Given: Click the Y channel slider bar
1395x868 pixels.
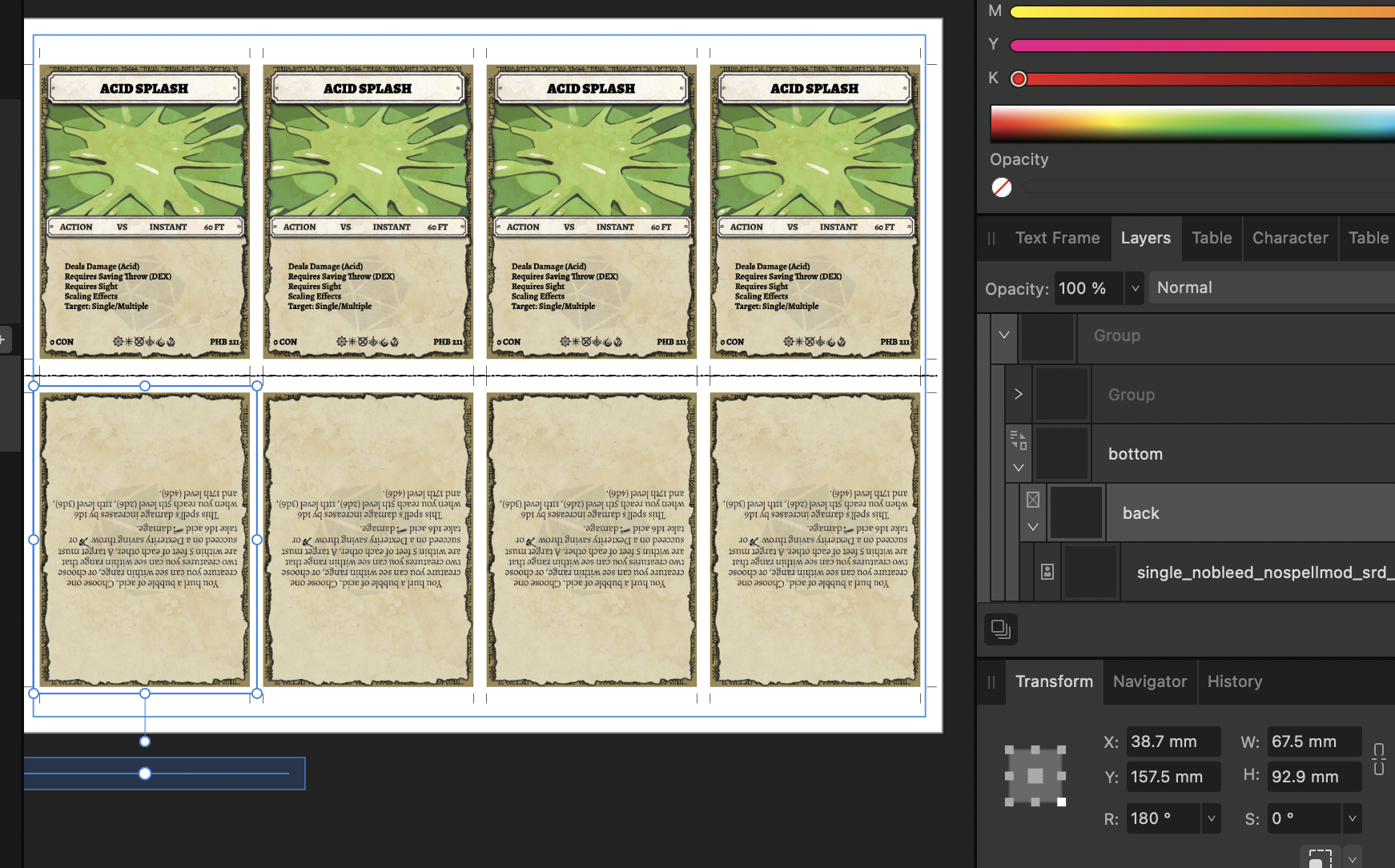Looking at the screenshot, I should tap(1203, 46).
